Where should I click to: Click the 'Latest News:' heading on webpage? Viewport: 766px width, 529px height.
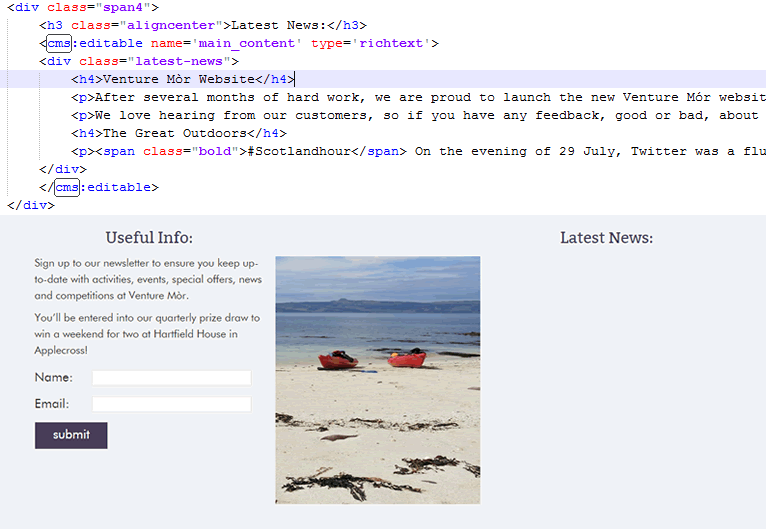(x=606, y=237)
